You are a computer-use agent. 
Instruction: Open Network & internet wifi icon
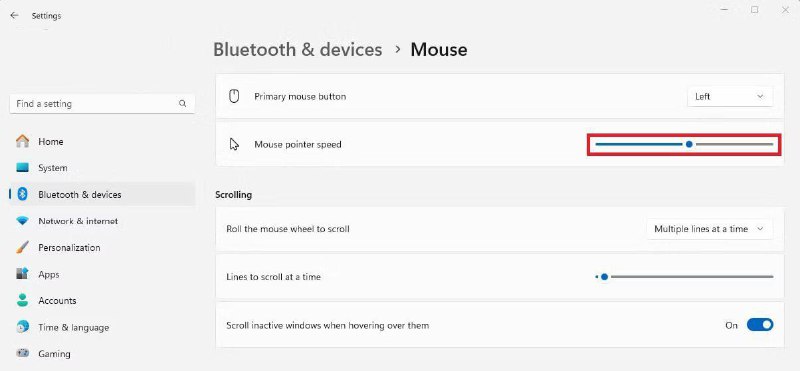(x=22, y=221)
